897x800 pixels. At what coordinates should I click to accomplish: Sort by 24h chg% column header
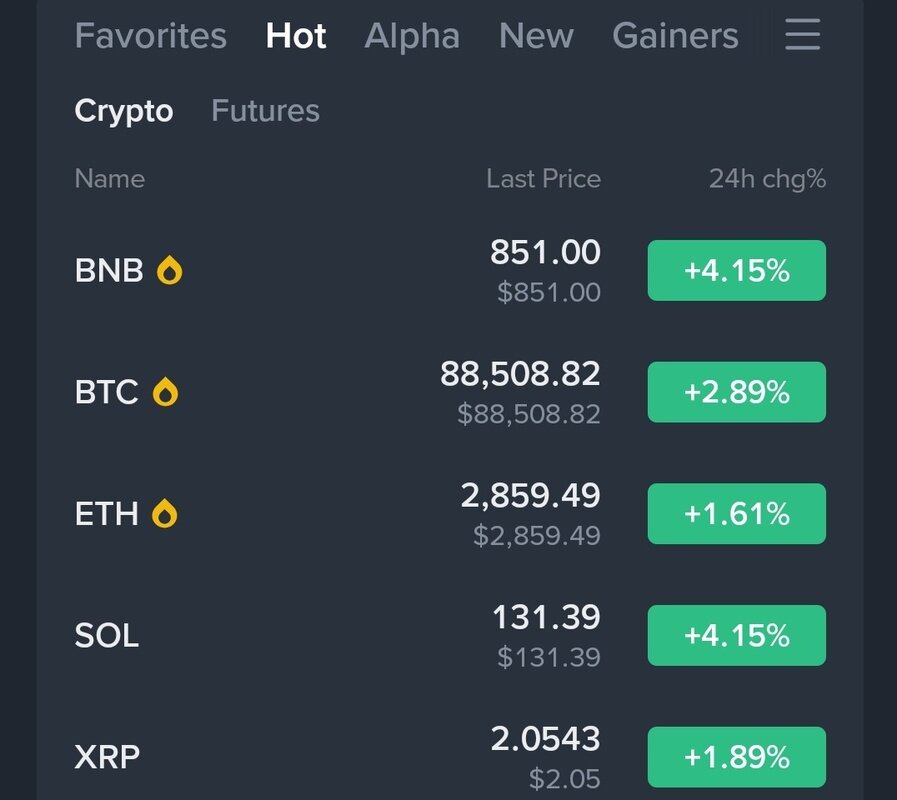tap(767, 179)
